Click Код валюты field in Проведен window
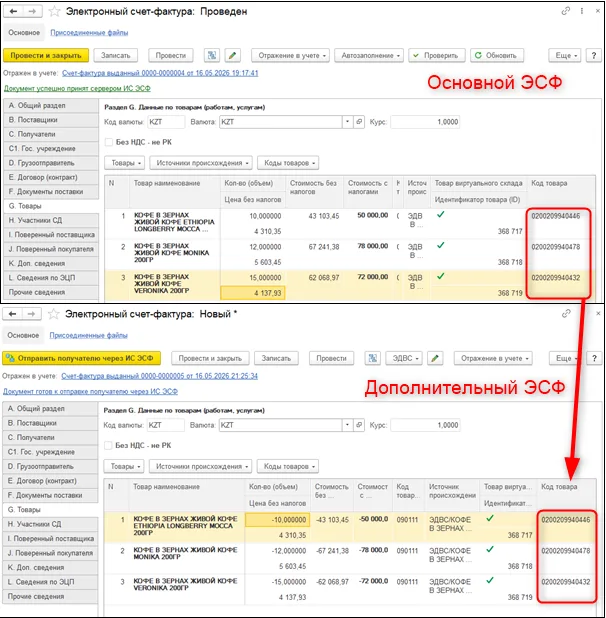This screenshot has height=618, width=606. click(165, 122)
